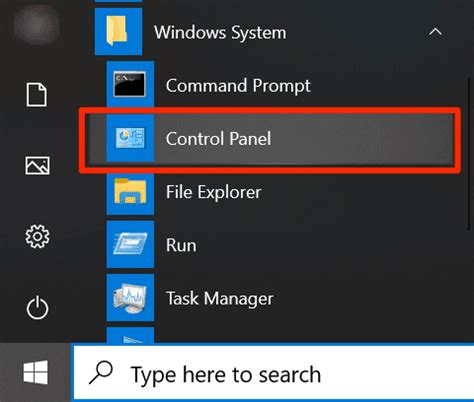Open the Documents sidebar icon
This screenshot has height=402, width=474.
(x=37, y=95)
